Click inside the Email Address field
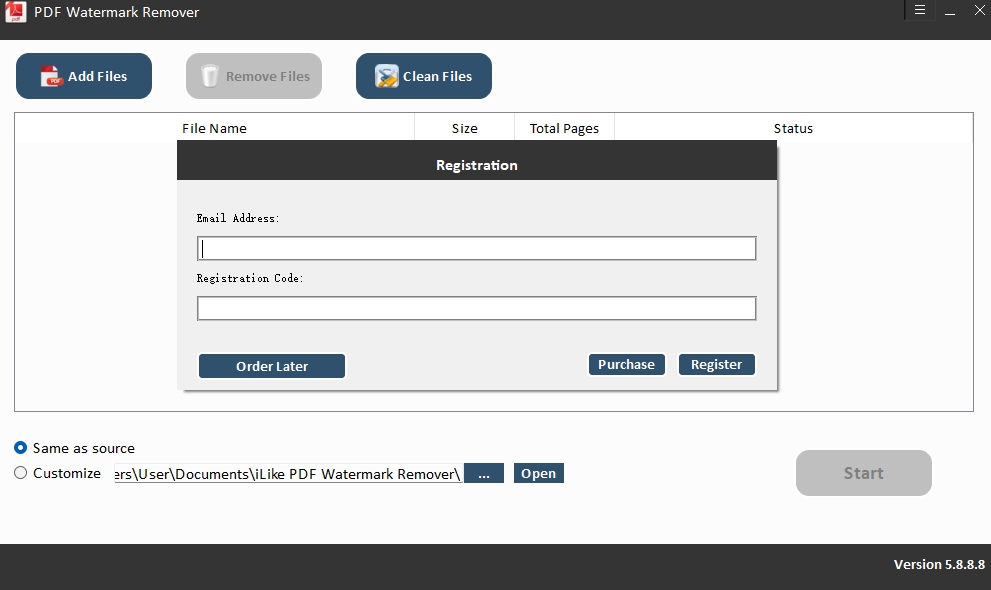The height and width of the screenshot is (590, 991). point(477,248)
